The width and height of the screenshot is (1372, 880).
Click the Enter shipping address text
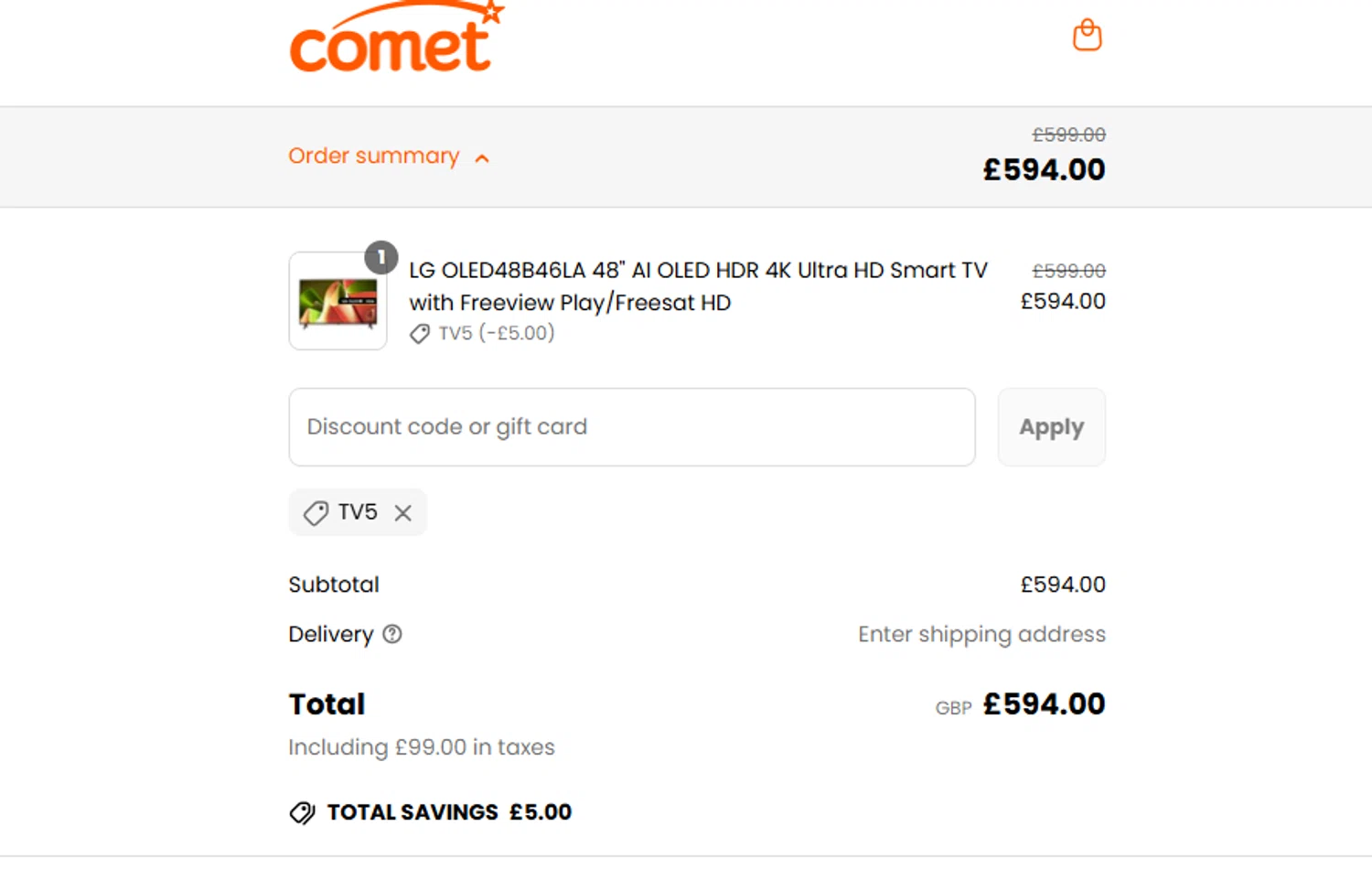[x=981, y=634]
